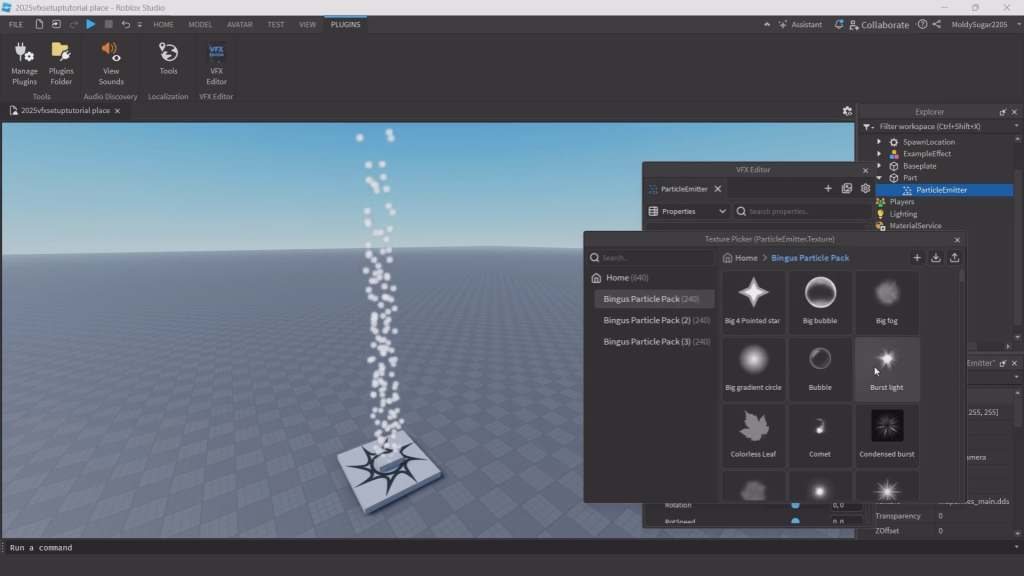Switch to the HOME ribbon tab
This screenshot has height=576, width=1024.
pos(163,24)
